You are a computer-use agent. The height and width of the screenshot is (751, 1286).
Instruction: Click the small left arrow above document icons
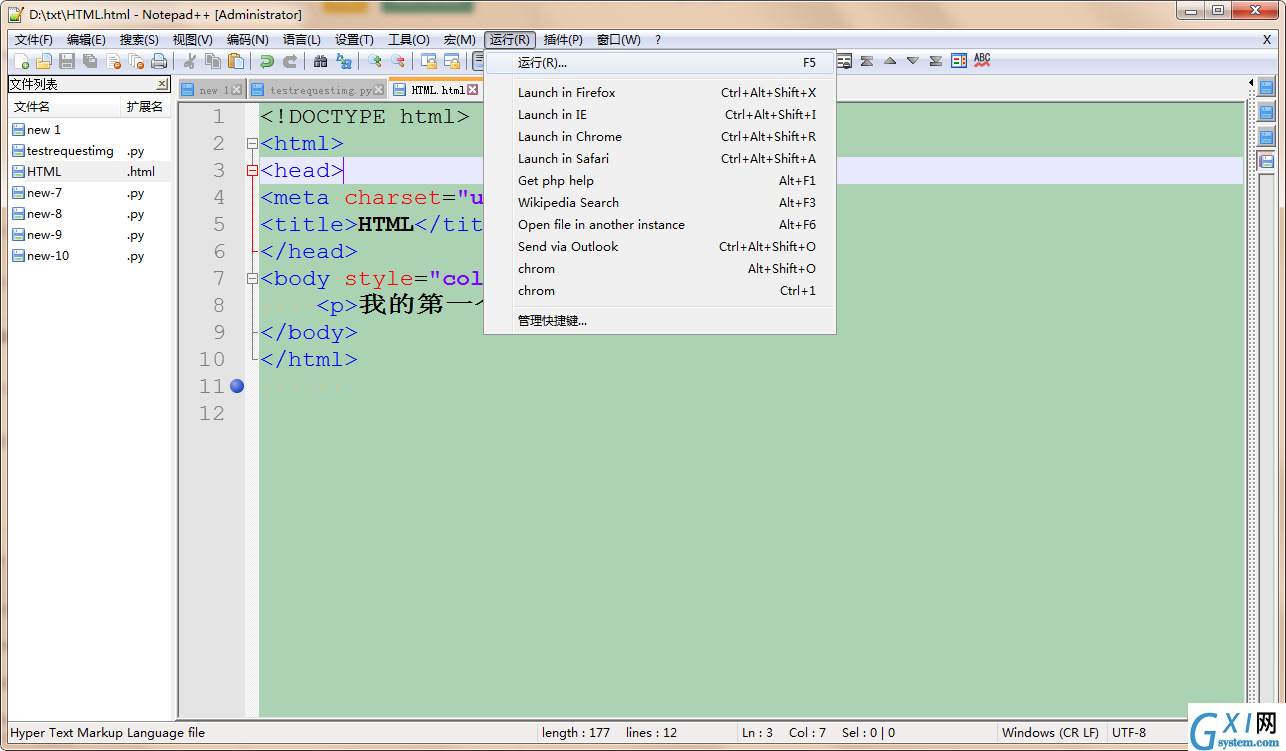(x=1251, y=83)
